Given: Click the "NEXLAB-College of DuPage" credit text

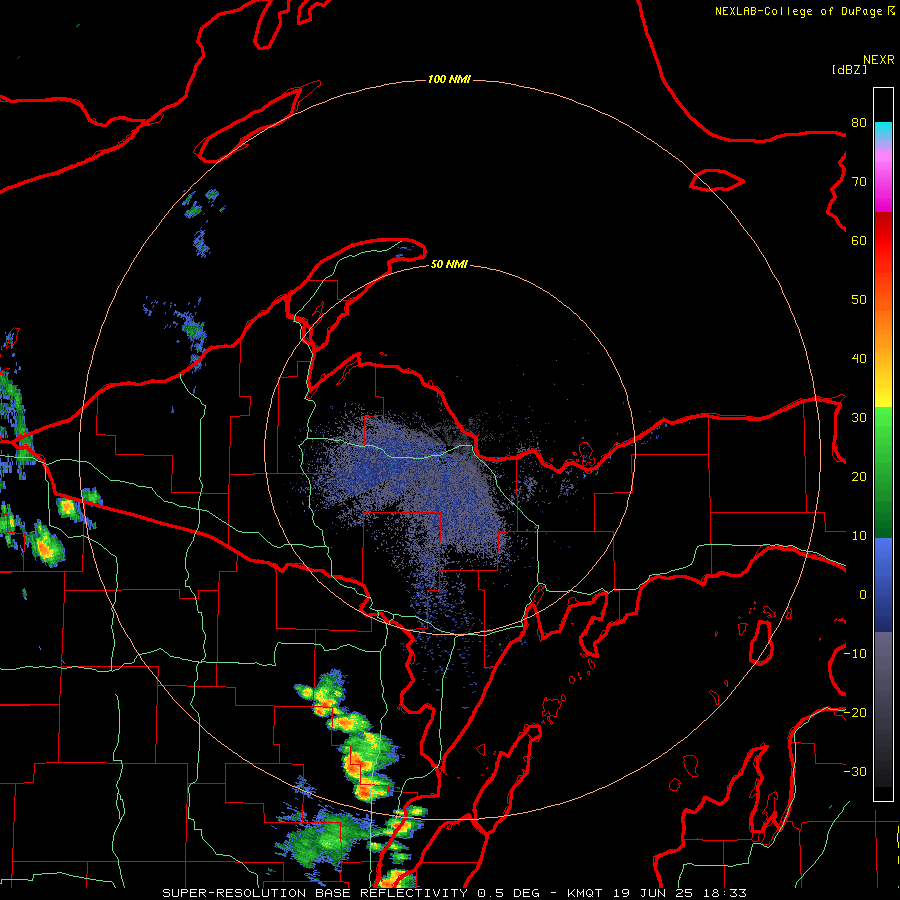Looking at the screenshot, I should 798,11.
